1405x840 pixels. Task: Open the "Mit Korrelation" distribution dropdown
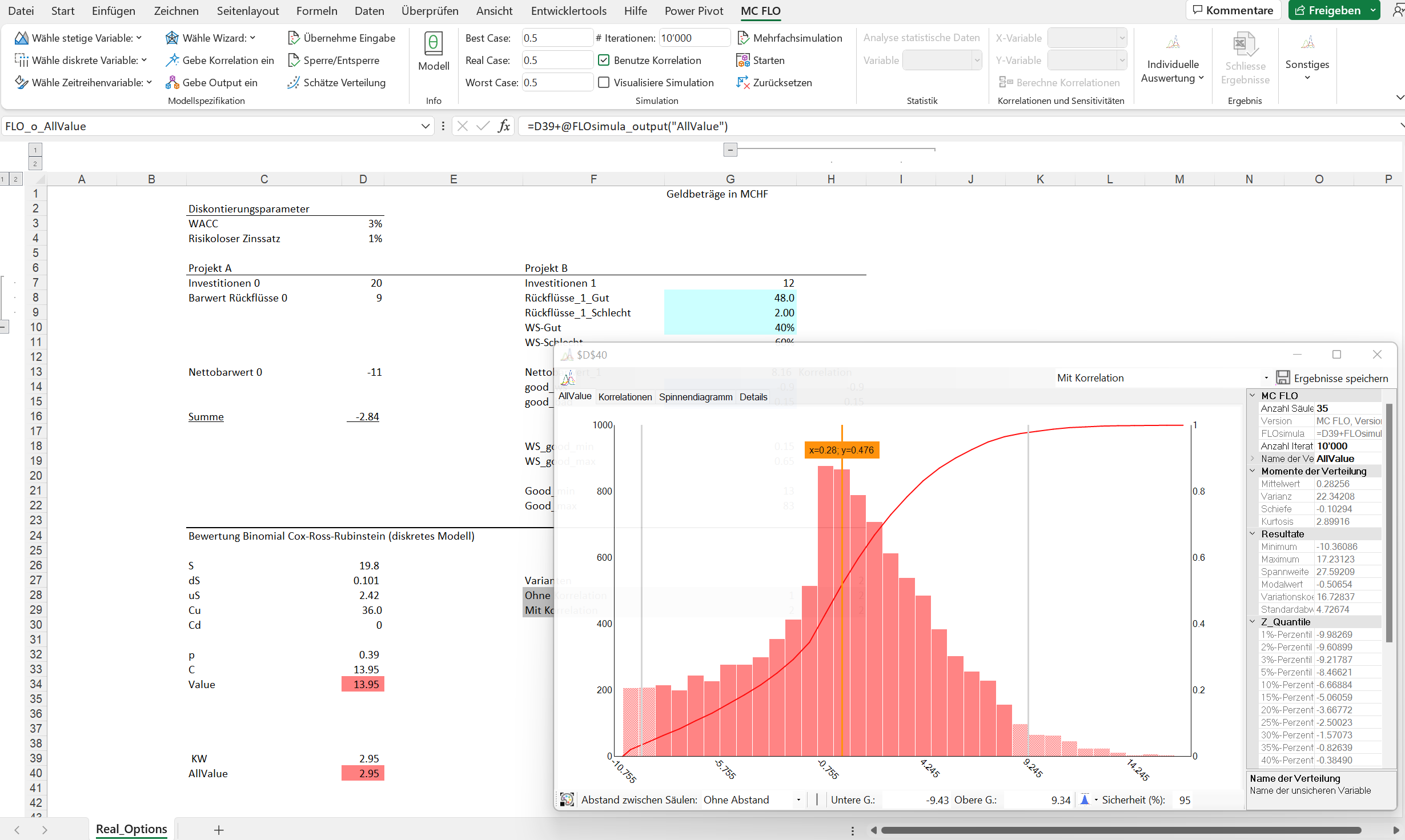(1267, 377)
